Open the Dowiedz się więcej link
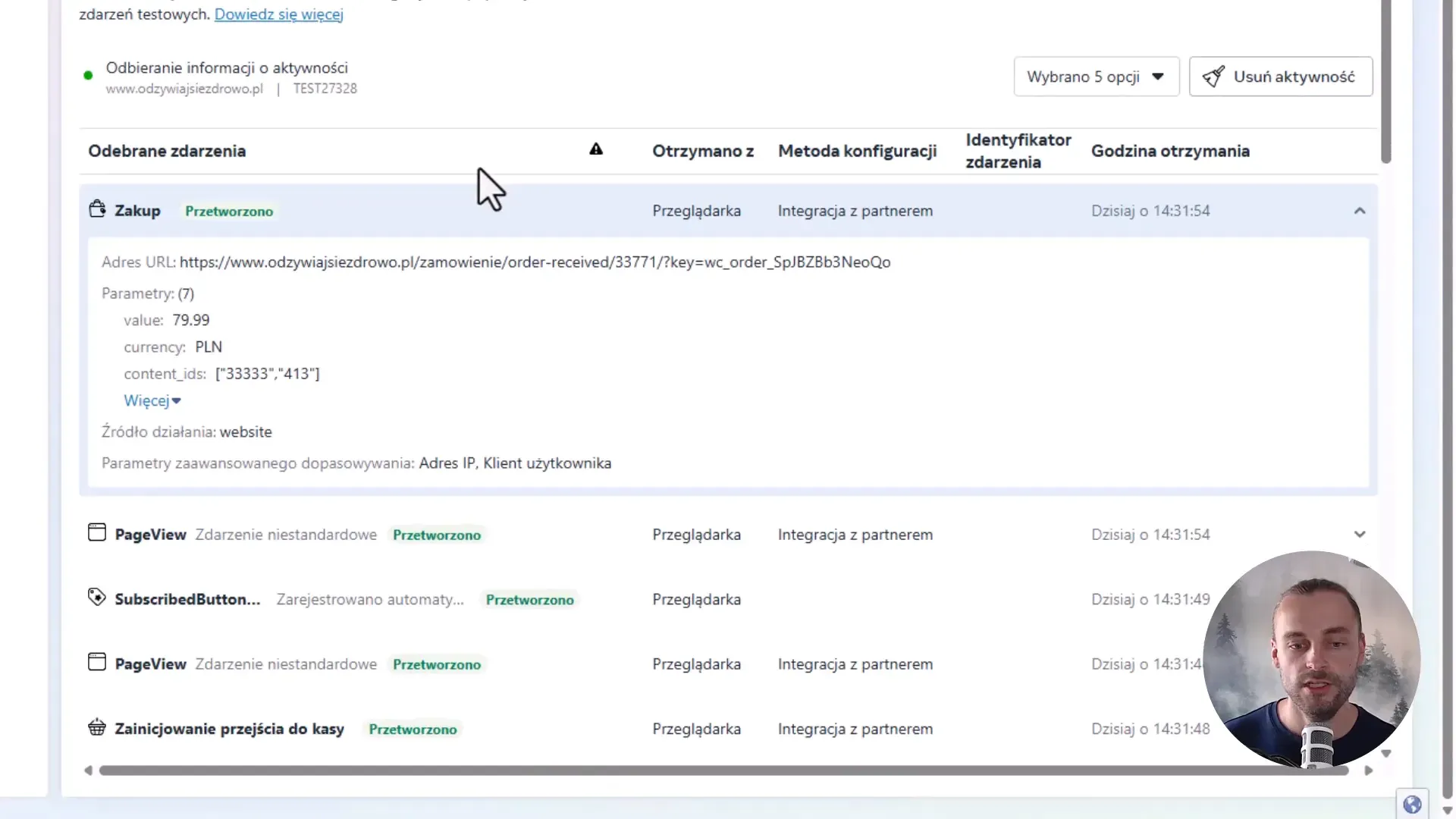This screenshot has width=1456, height=819. pos(279,14)
